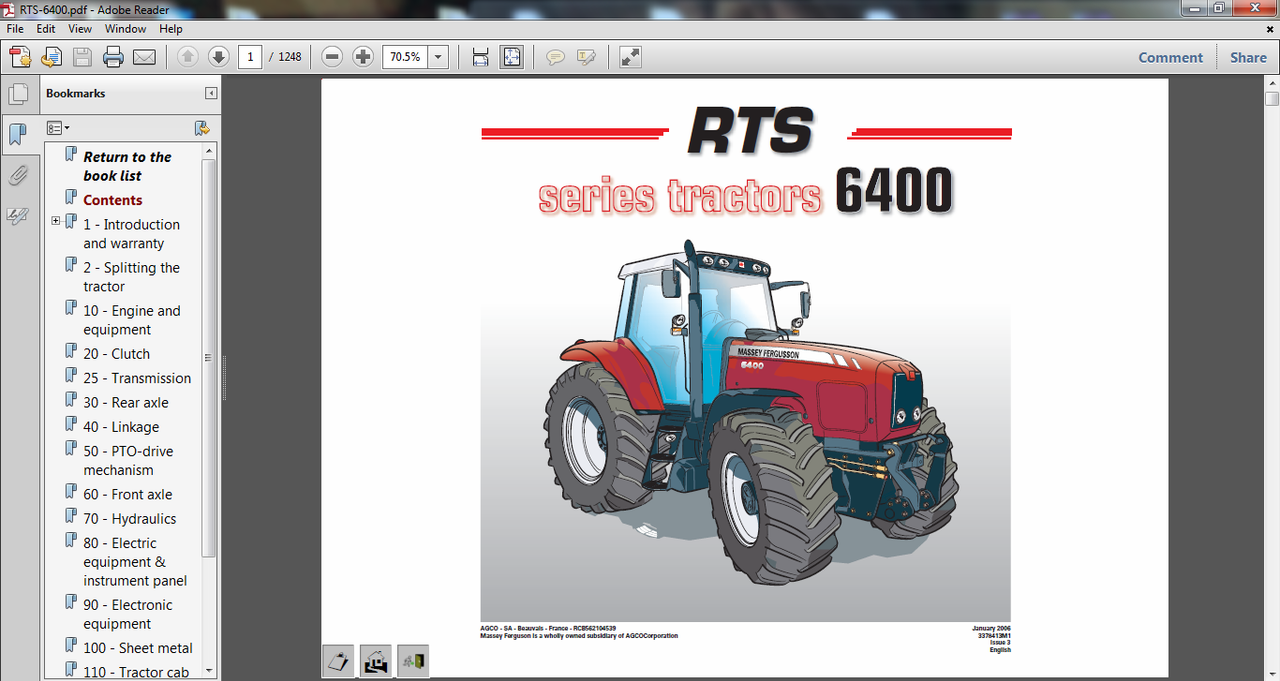Open the Signatures panel icon
The image size is (1280, 681).
(x=18, y=215)
